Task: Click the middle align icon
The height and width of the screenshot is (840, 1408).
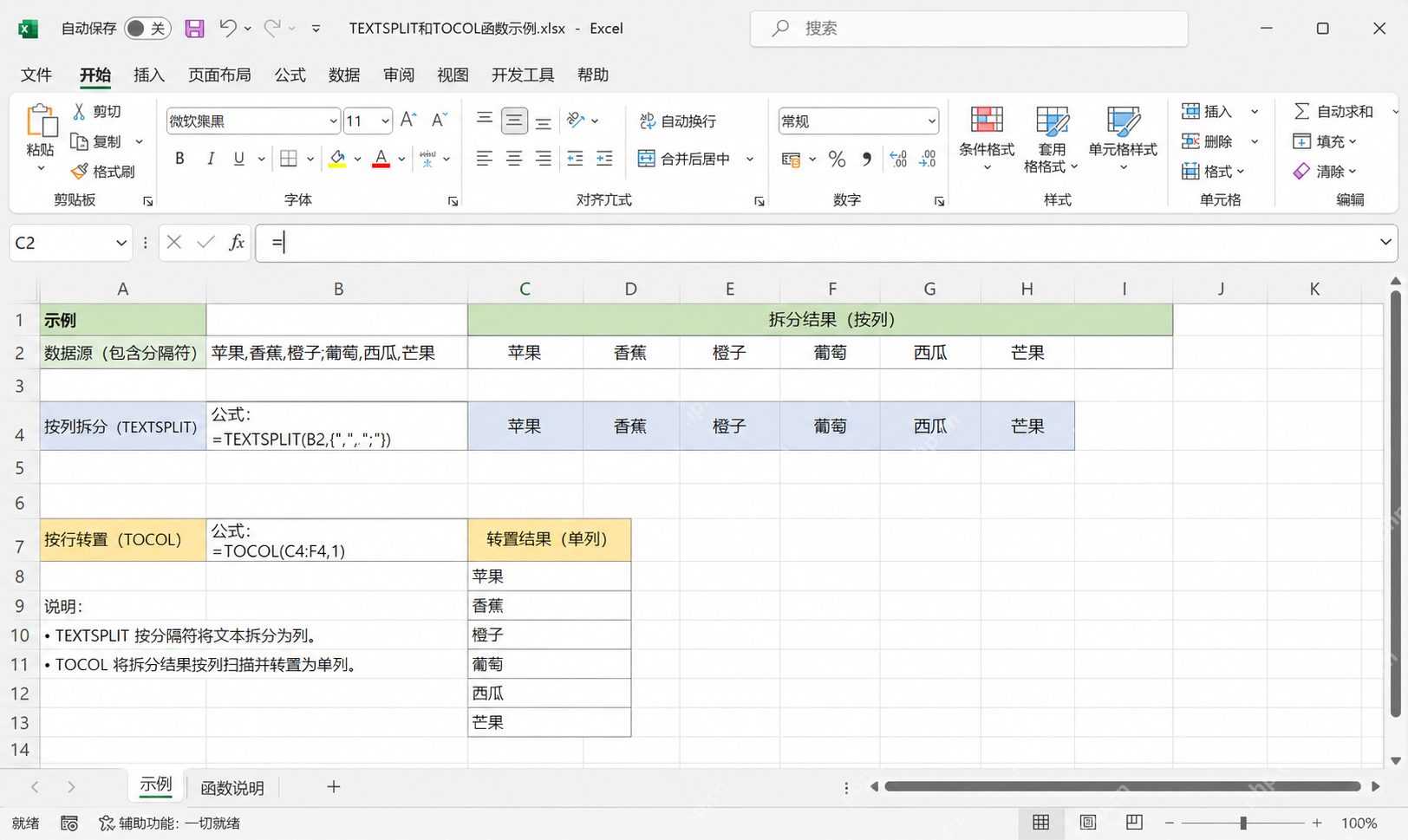Action: (514, 120)
